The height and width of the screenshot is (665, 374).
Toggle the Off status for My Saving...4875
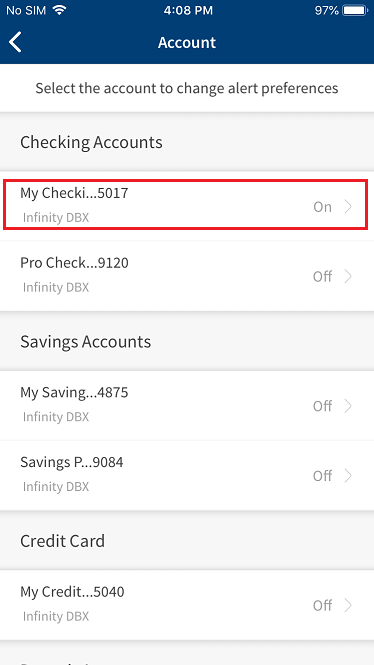[x=322, y=406]
